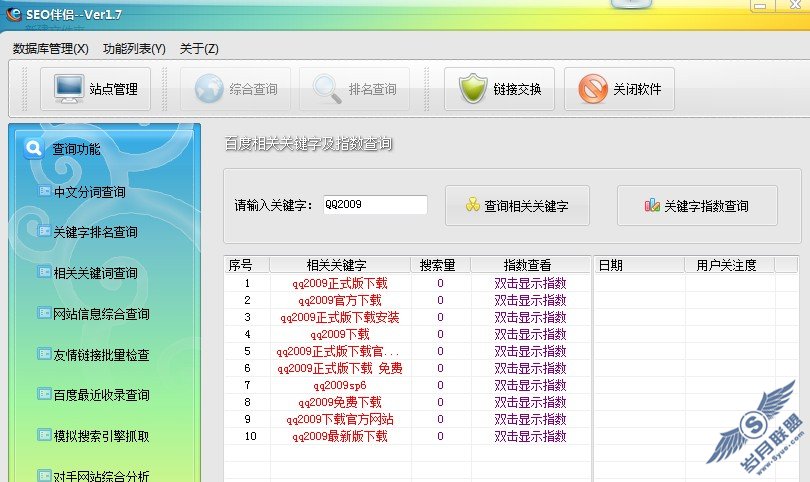This screenshot has height=482, width=810.
Task: Click the 链接交换 shield icon
Action: [x=472, y=89]
